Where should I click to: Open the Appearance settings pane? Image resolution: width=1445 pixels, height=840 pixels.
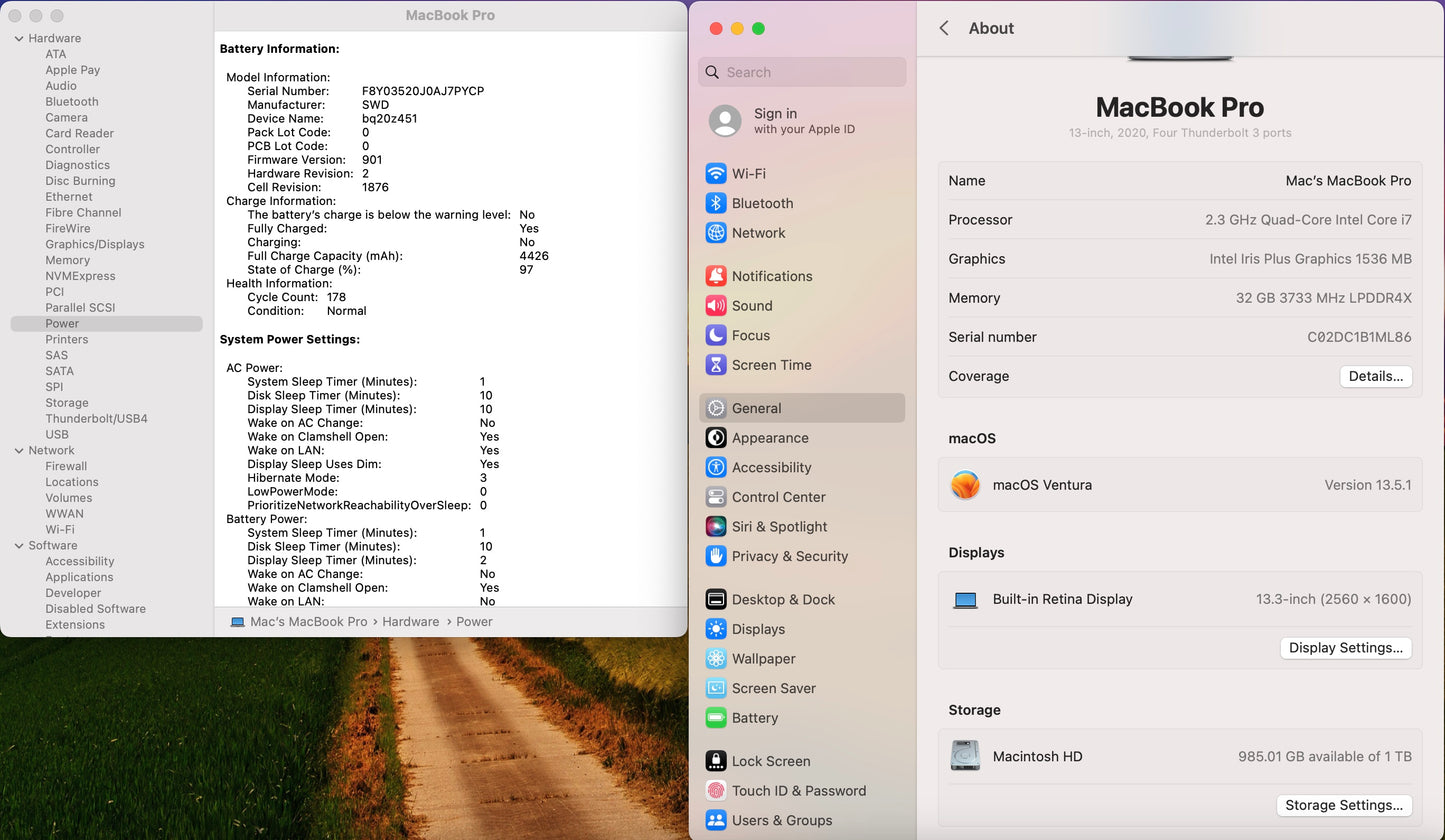769,438
